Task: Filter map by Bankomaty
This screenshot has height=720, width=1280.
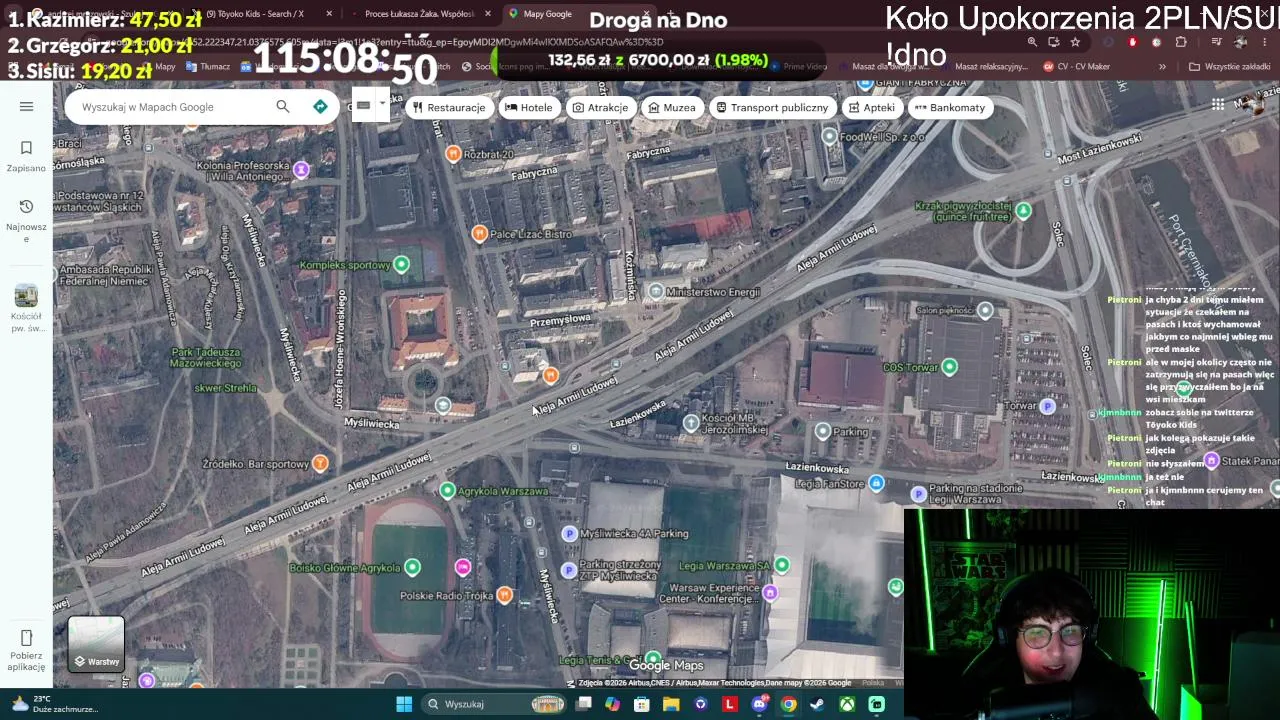Action: [x=950, y=107]
